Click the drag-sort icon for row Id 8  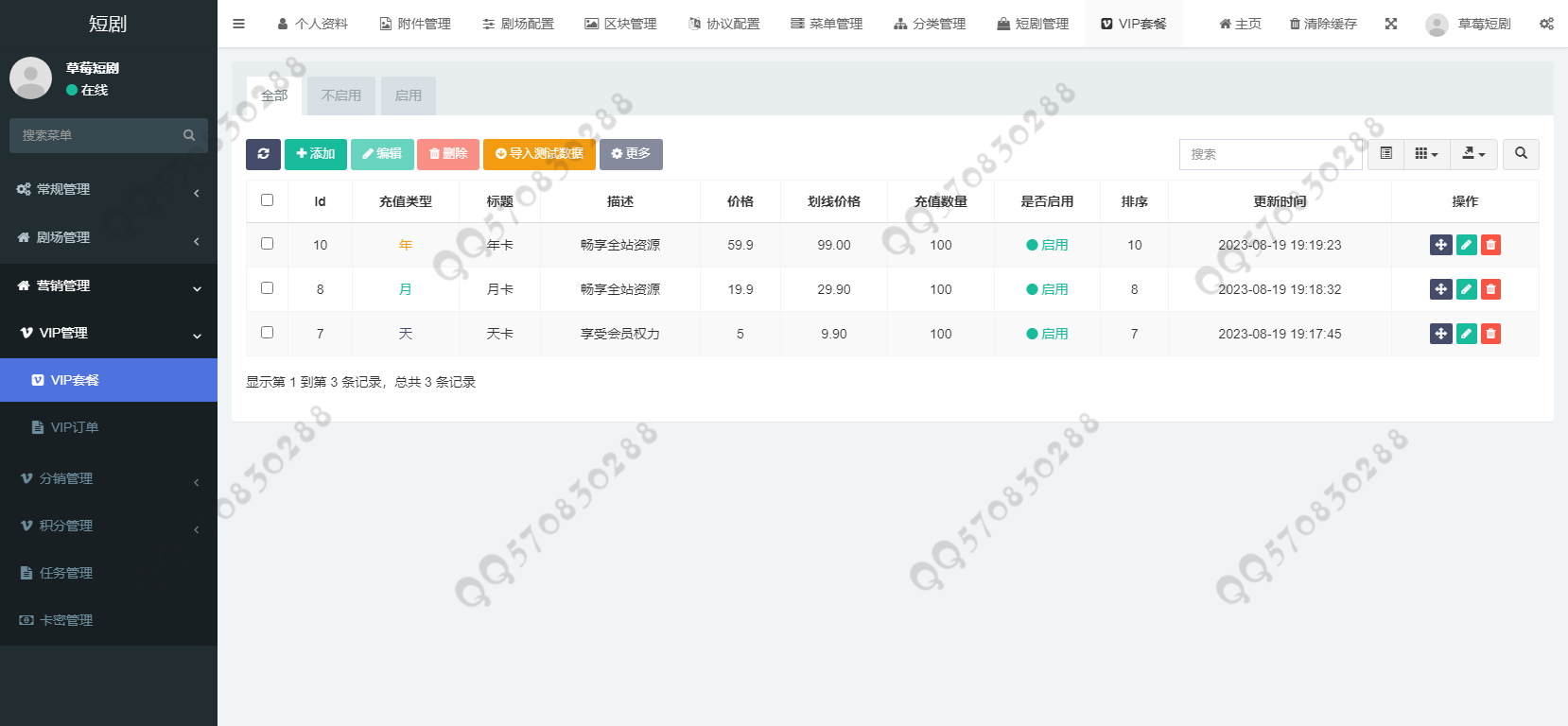pos(1441,289)
